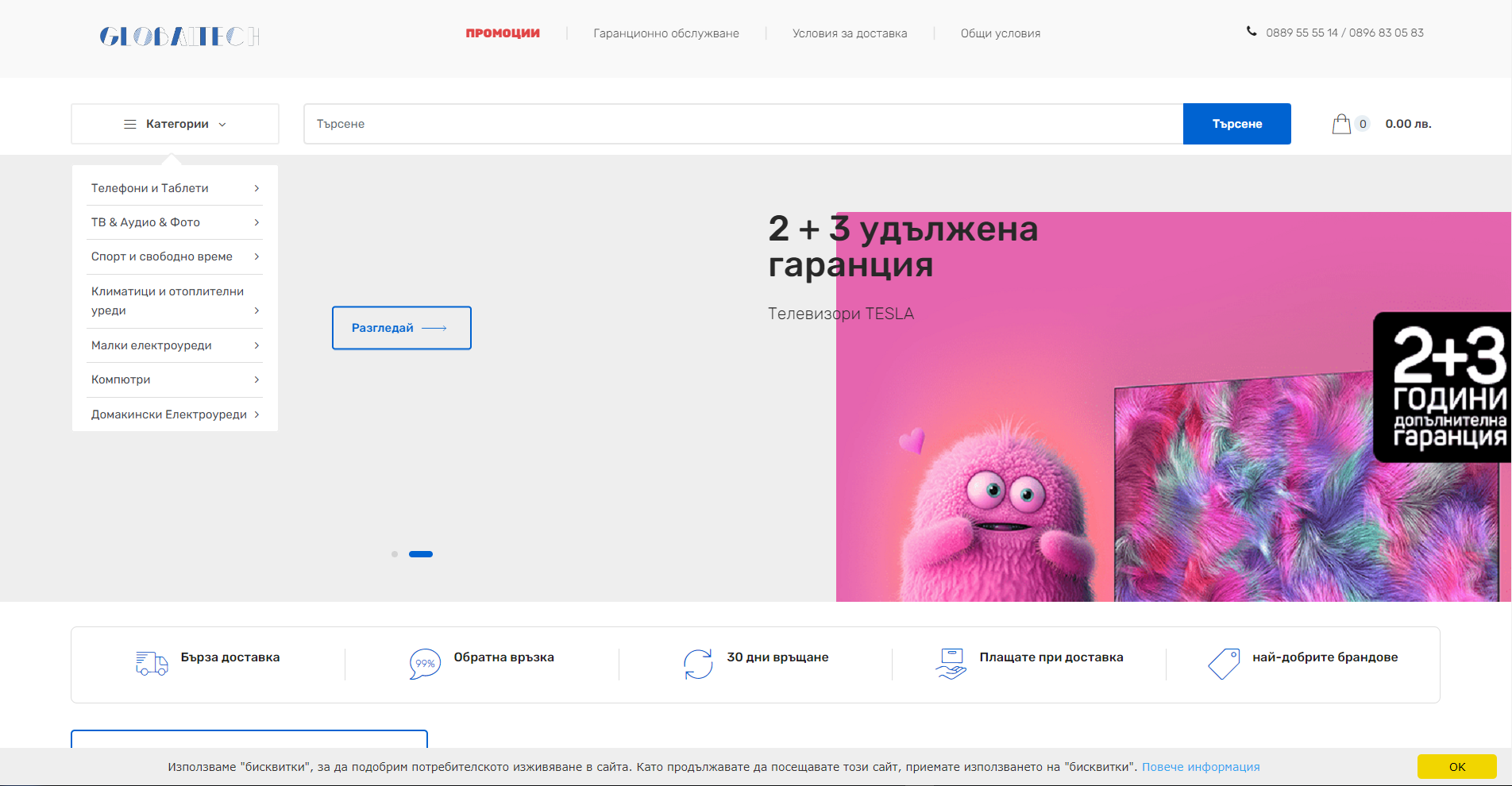Select the active second slide indicator

point(421,554)
